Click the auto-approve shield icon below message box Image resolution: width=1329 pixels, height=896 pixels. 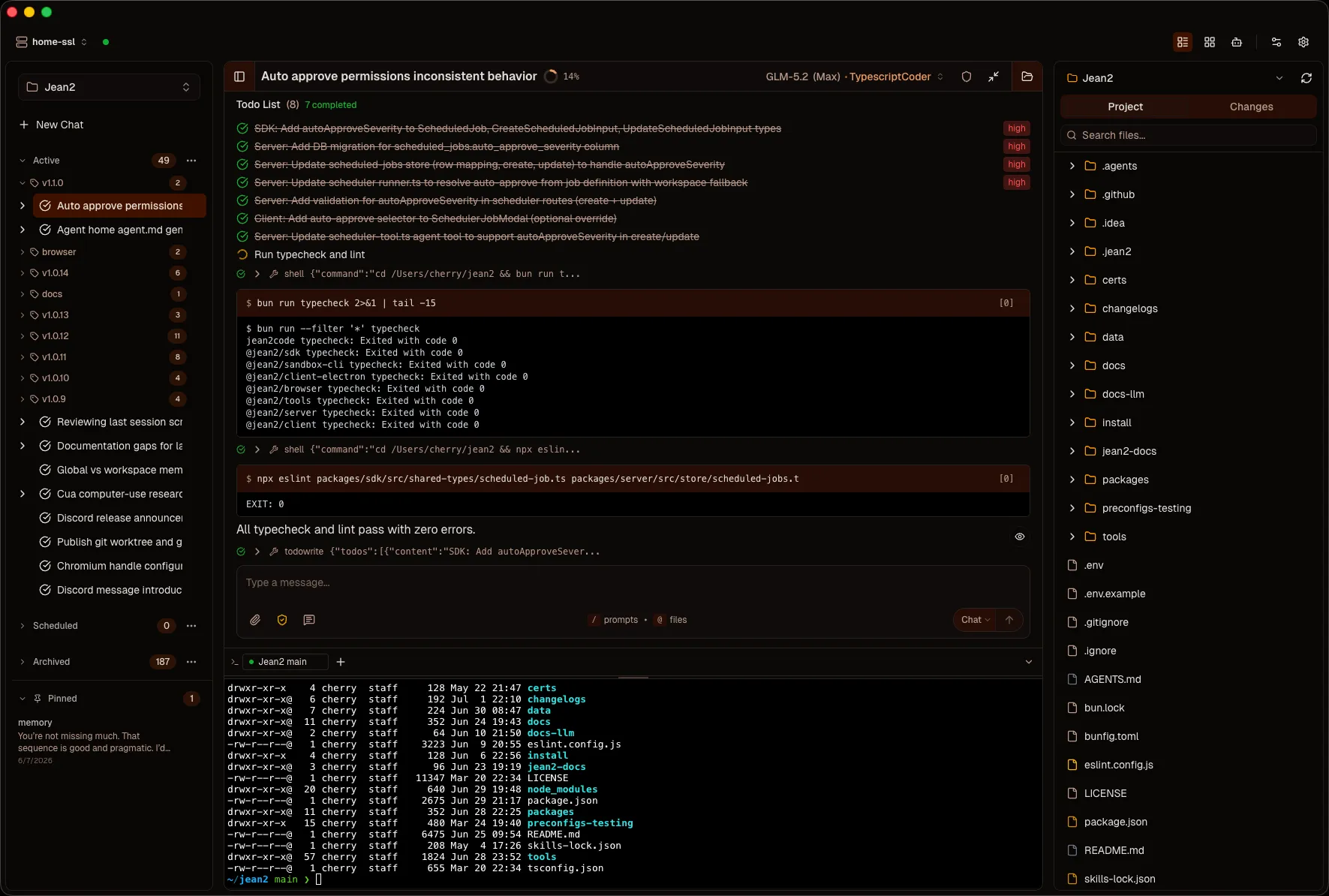point(282,620)
